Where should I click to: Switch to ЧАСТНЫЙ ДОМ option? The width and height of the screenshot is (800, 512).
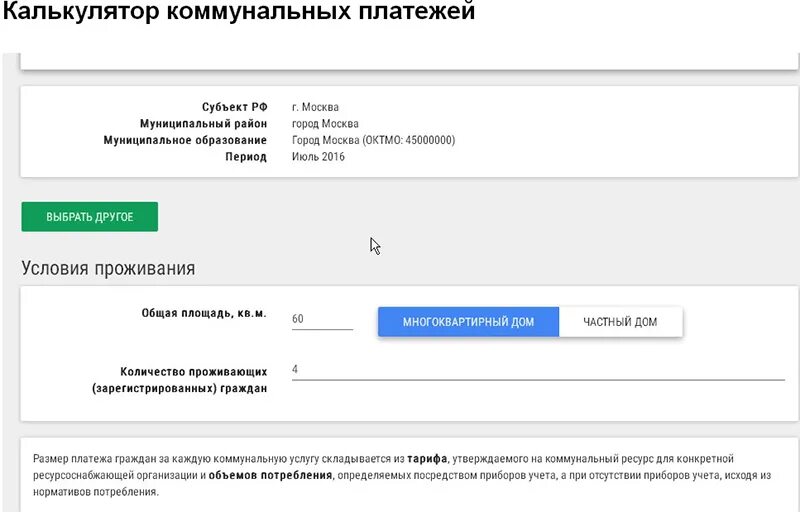click(620, 322)
